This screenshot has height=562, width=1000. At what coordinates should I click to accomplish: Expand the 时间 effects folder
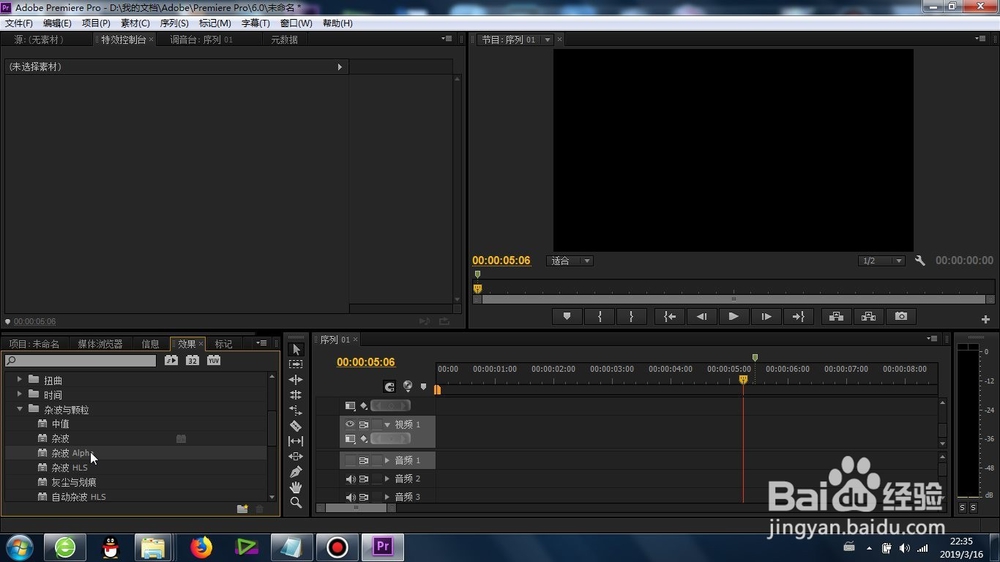[x=19, y=394]
